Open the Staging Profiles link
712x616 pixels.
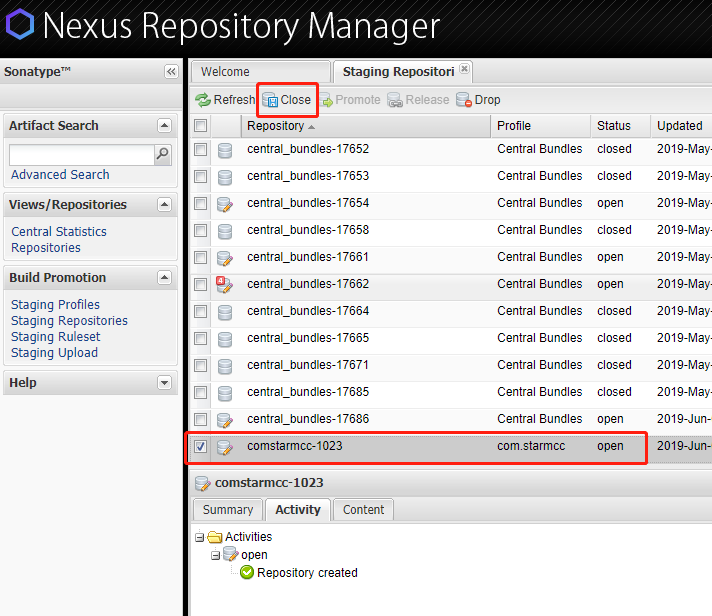point(55,305)
